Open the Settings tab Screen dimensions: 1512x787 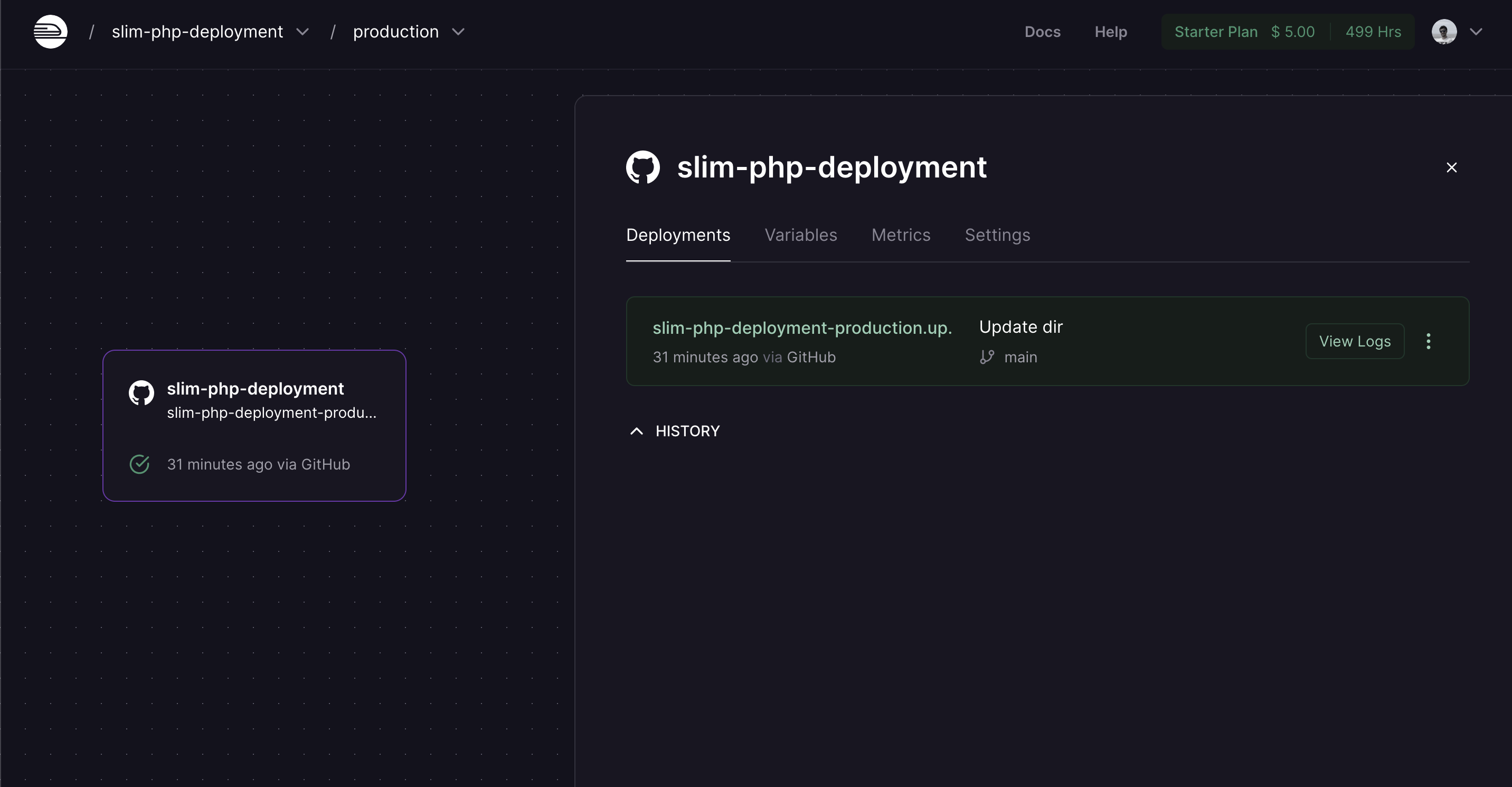tap(997, 235)
